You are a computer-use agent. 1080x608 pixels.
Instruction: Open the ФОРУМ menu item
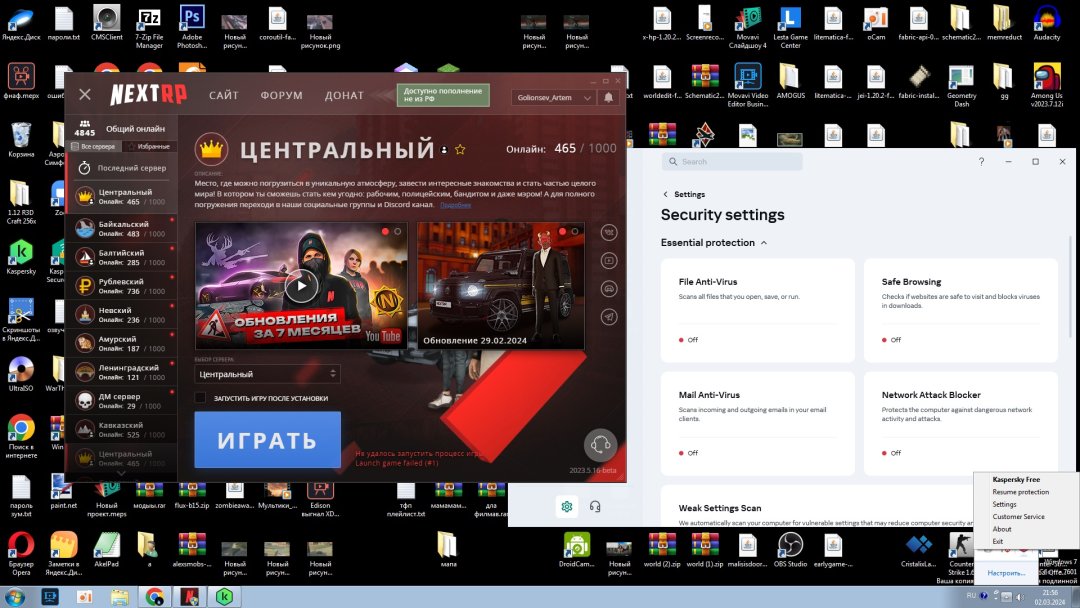tap(282, 96)
